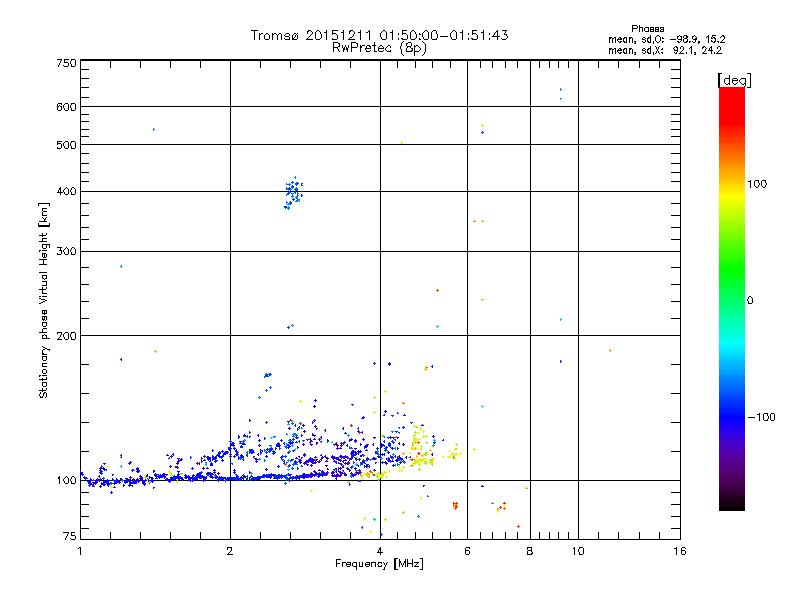800x600 pixels.
Task: Click the plot title 'Tromsø 20151211 01:50:00-01:51:43'
Action: tap(379, 35)
